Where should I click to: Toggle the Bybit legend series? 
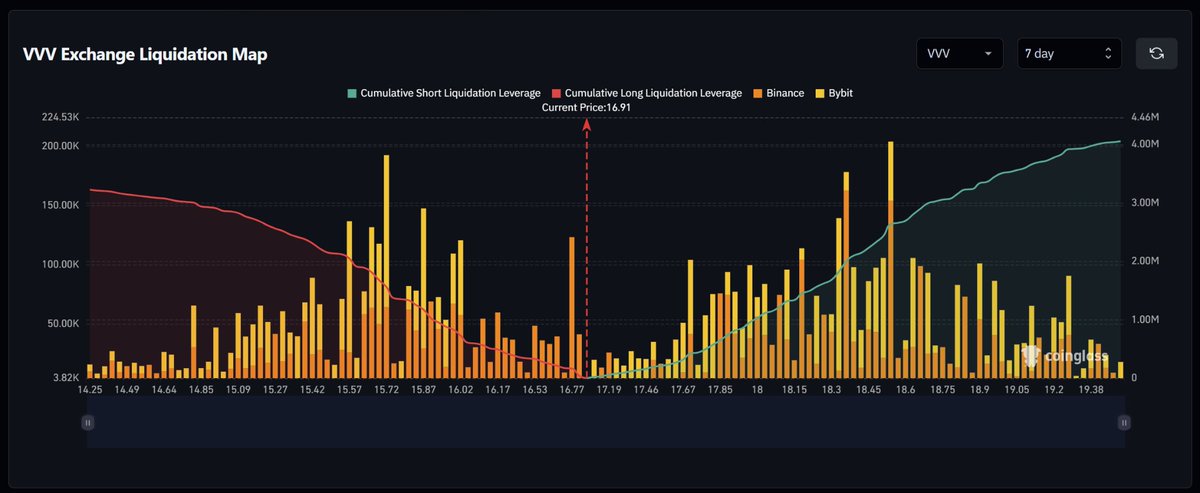click(834, 93)
